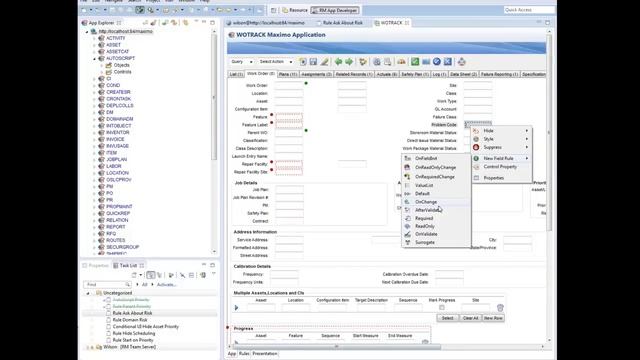640x360 pixels.
Task: Click the blue round checkmark icon in toolbar
Action: (437, 62)
